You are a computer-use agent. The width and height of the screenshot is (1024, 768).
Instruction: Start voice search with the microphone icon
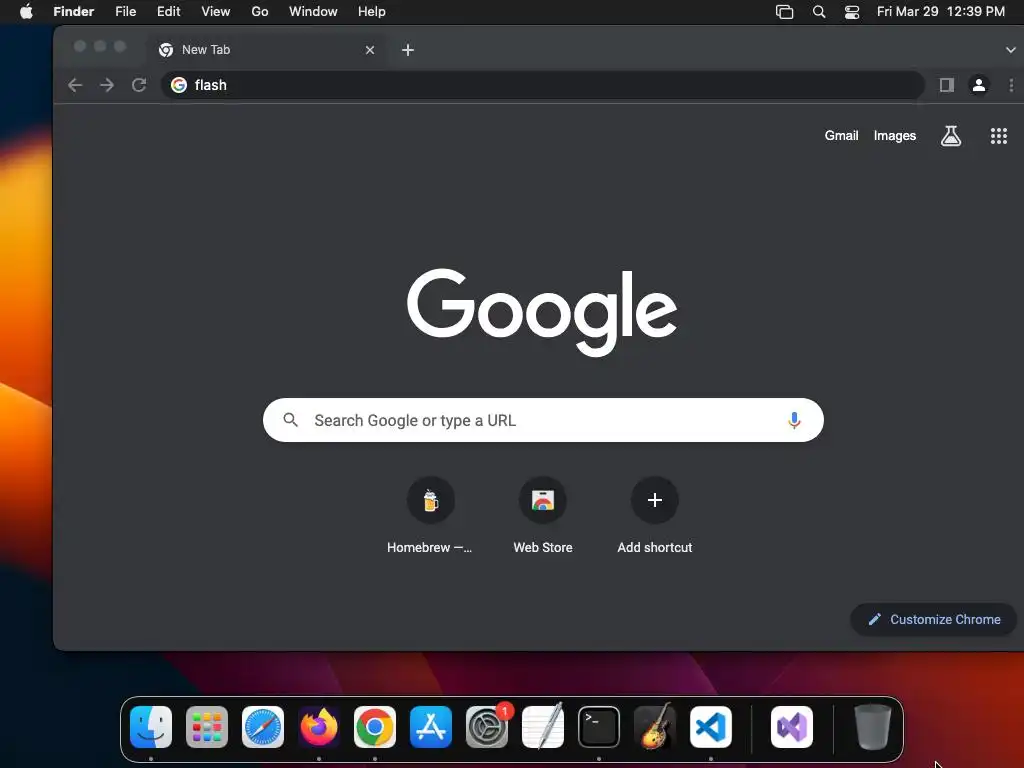(794, 420)
